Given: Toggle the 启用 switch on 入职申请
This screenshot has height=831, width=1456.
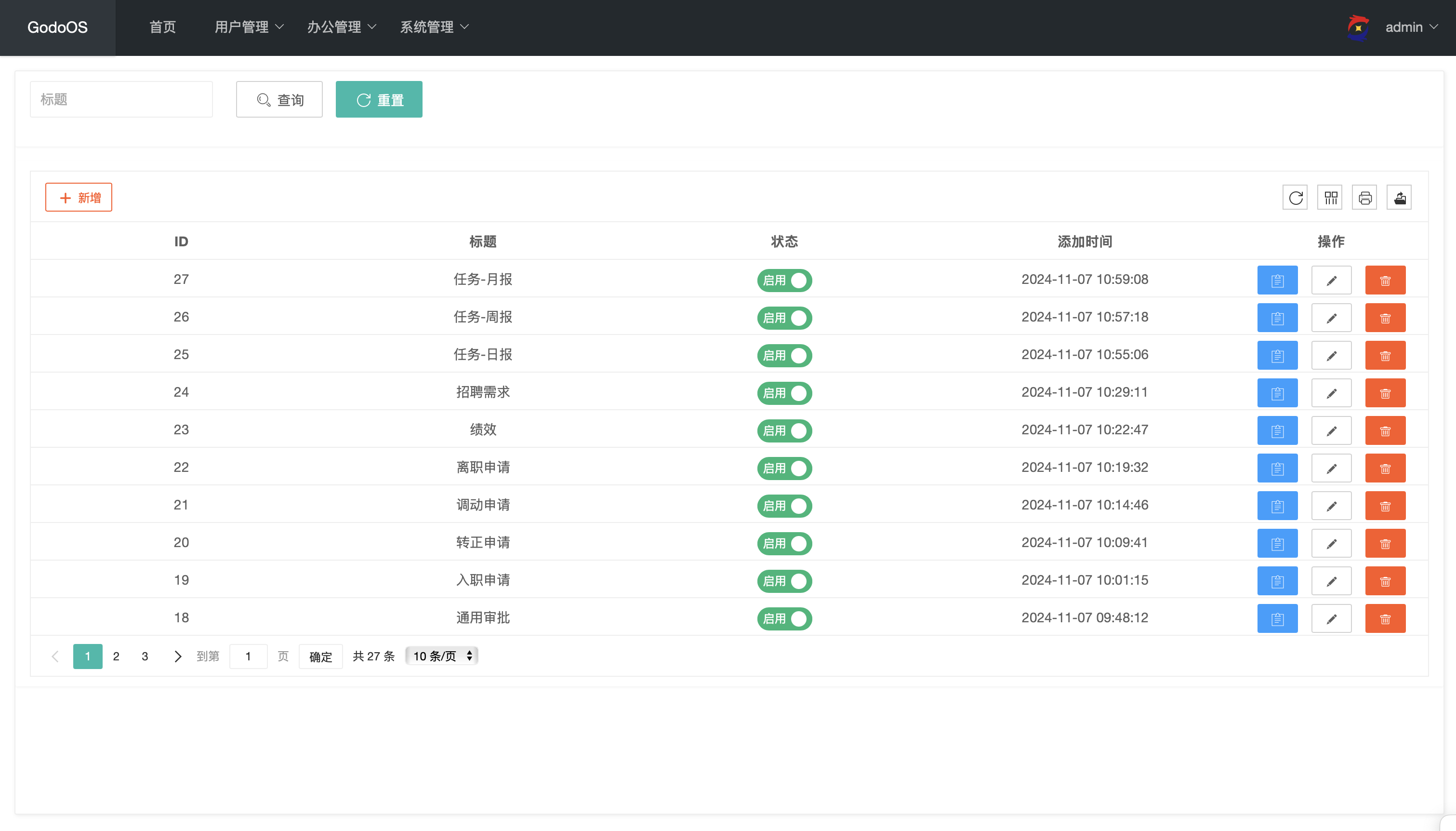Looking at the screenshot, I should click(784, 581).
